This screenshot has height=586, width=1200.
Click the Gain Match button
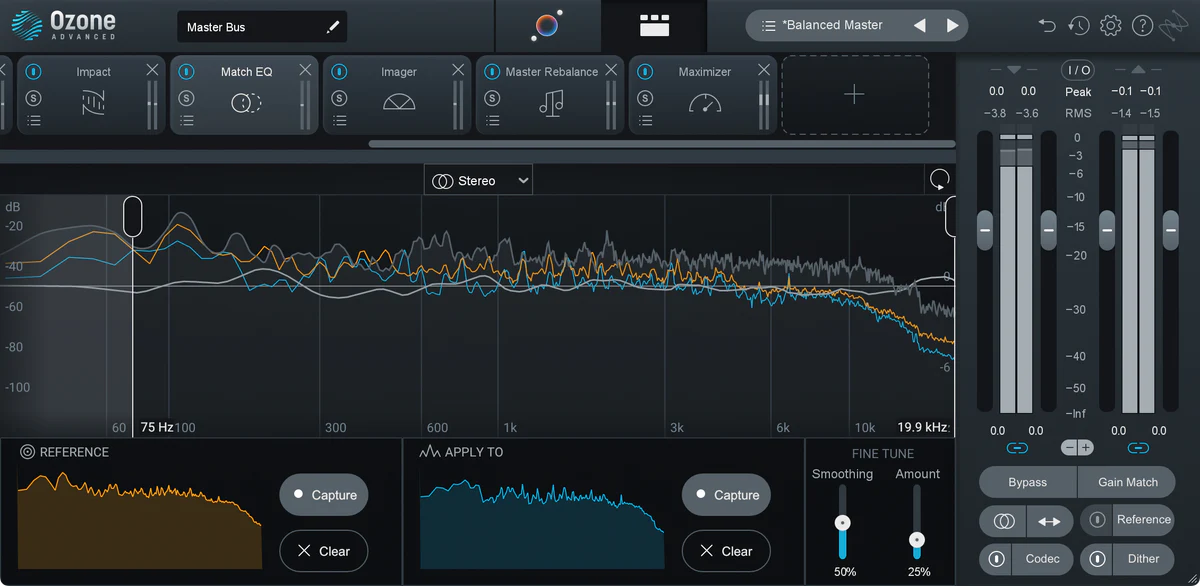1127,482
